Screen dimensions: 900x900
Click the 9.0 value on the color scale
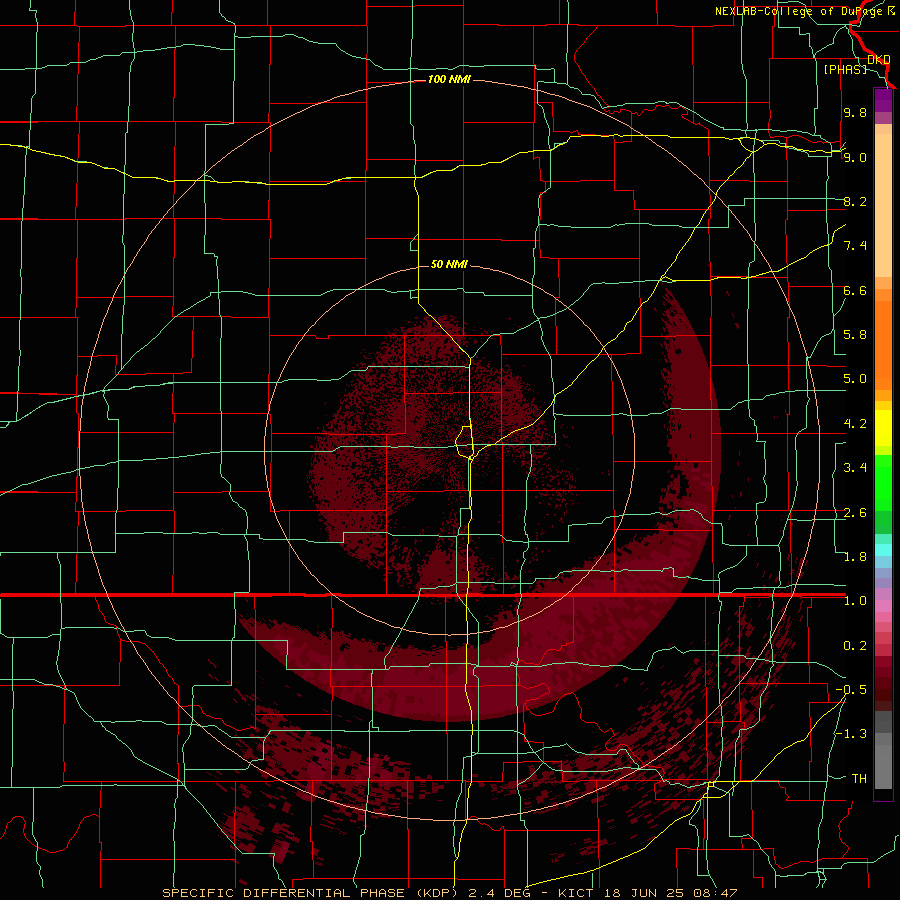[x=855, y=157]
